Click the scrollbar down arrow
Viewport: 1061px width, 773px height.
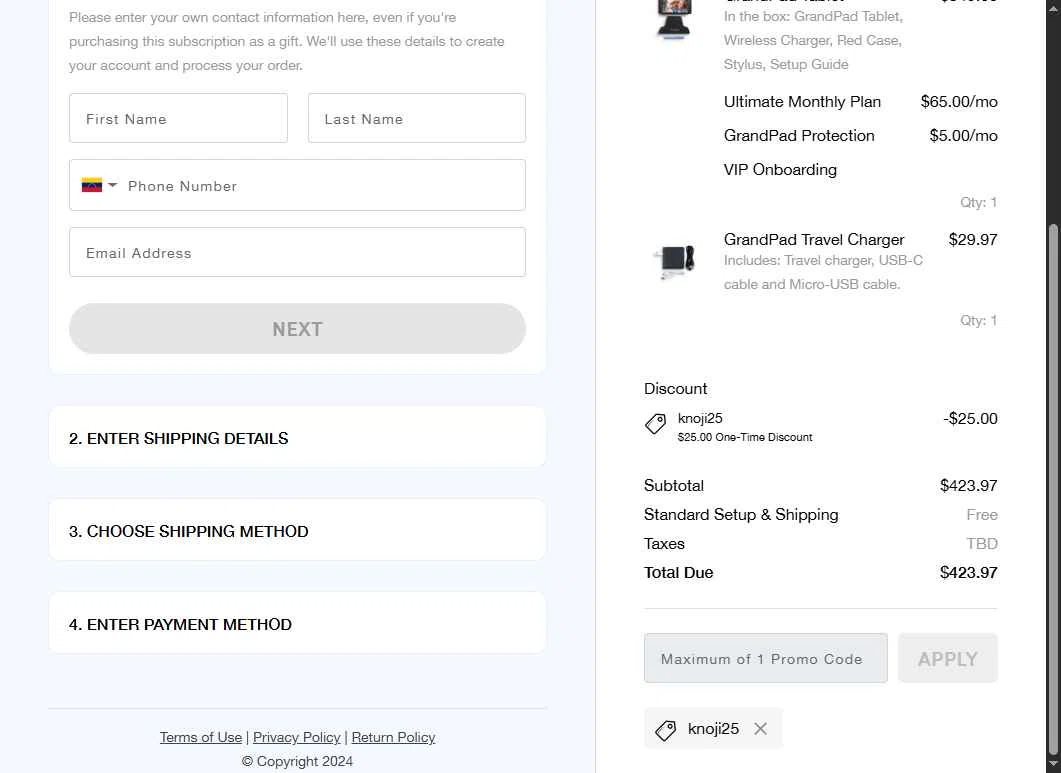click(x=1053, y=765)
